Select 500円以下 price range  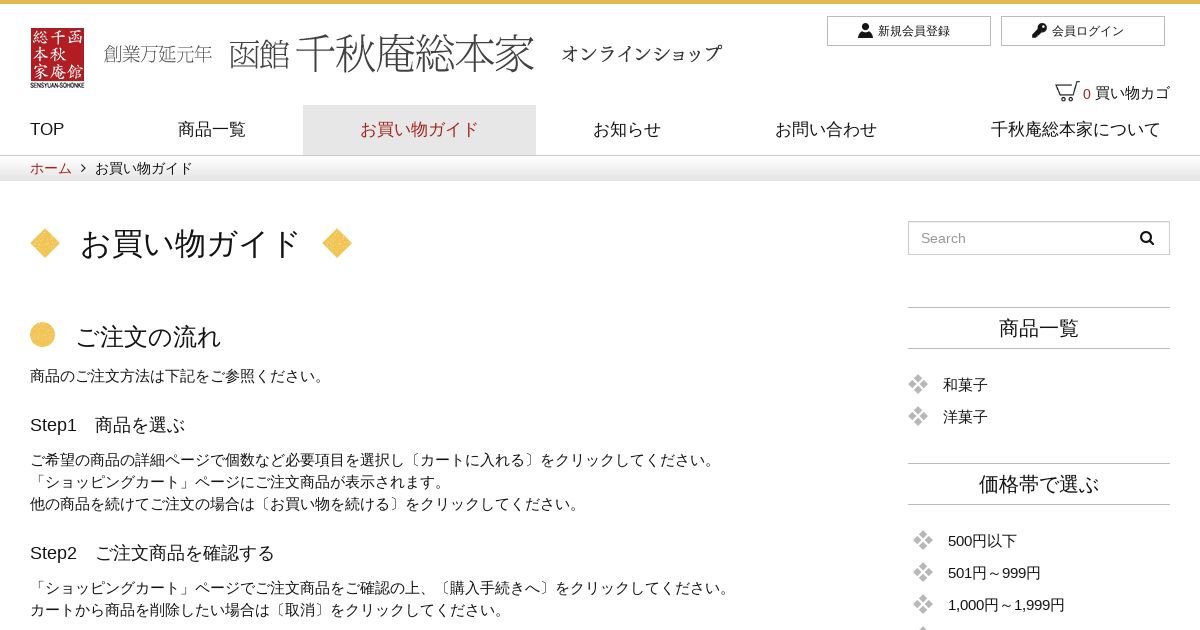coord(982,541)
